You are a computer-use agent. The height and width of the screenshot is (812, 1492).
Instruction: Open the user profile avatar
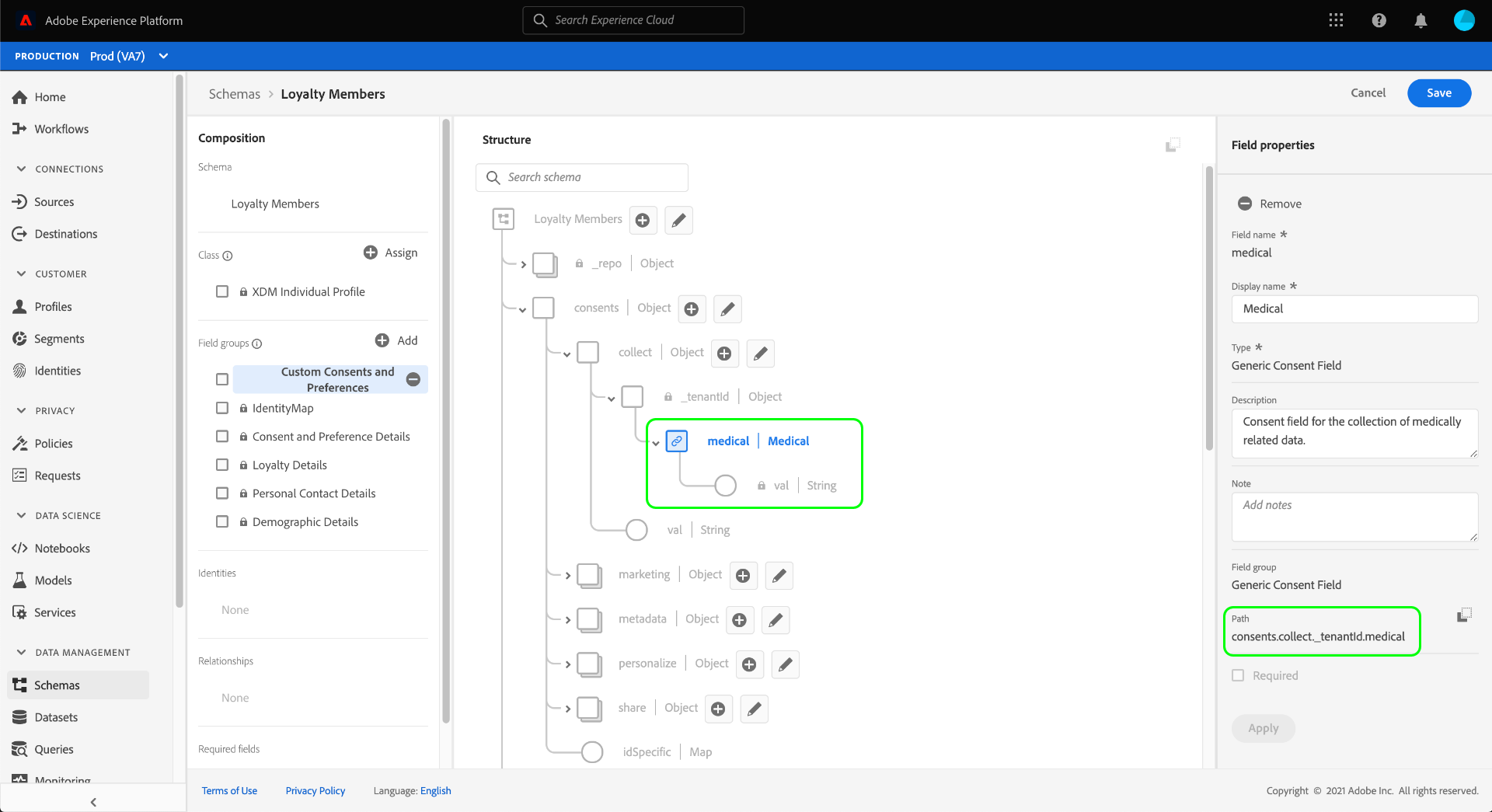(1464, 20)
